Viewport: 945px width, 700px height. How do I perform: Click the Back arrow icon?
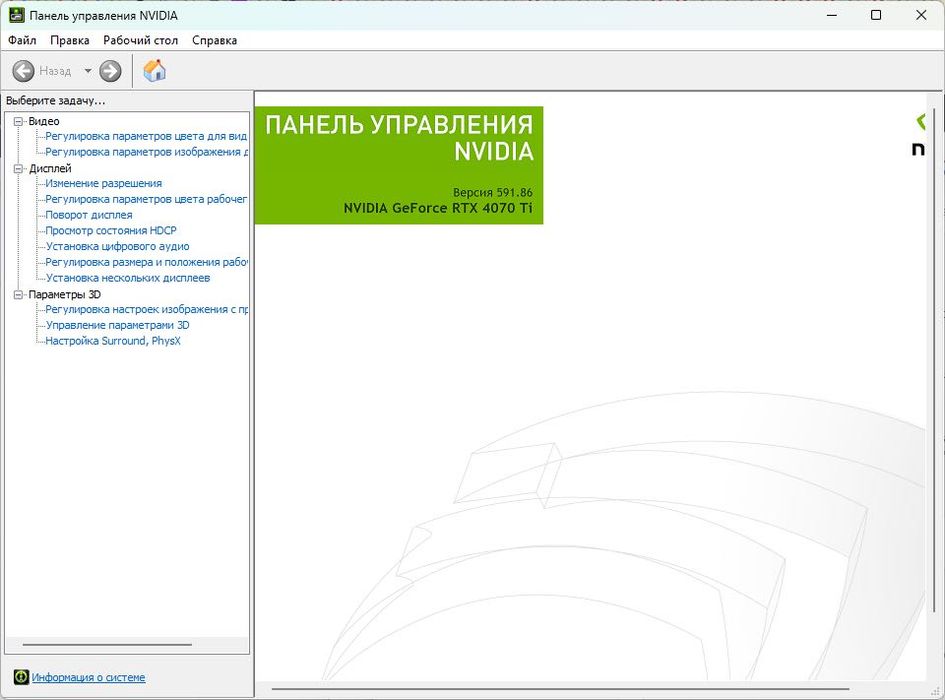click(24, 71)
